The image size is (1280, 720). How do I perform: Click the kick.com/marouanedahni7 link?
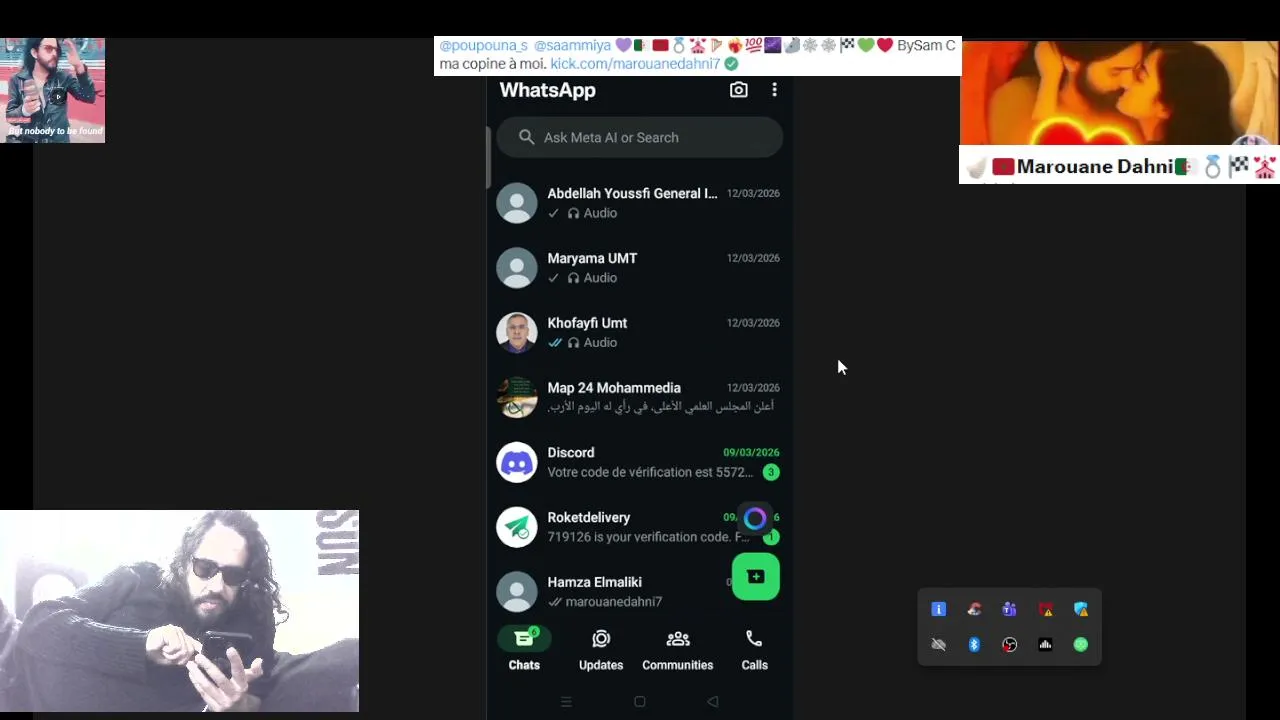(635, 63)
